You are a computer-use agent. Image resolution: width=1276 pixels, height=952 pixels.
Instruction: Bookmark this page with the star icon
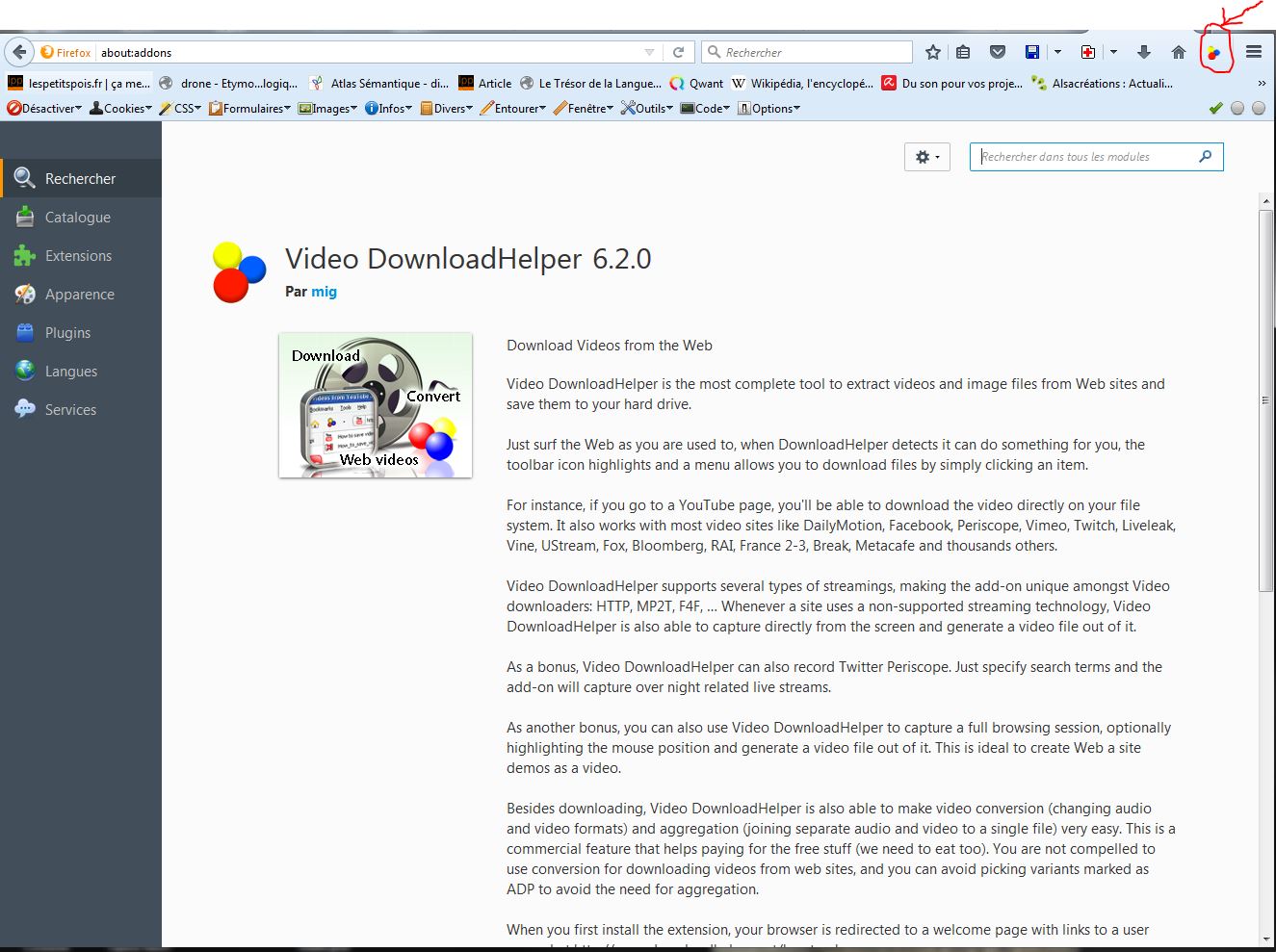click(932, 52)
